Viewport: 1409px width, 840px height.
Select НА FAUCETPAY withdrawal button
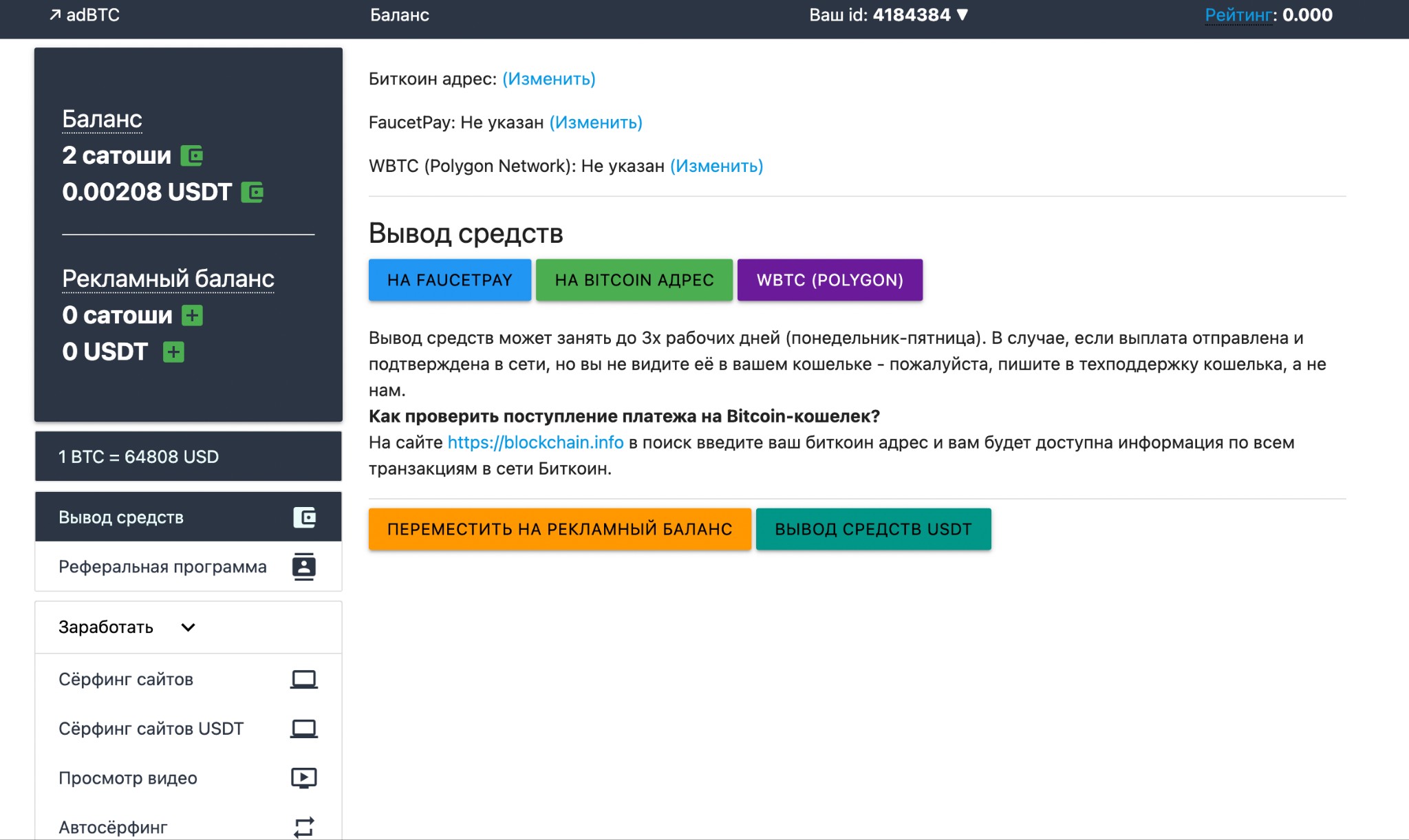(450, 280)
